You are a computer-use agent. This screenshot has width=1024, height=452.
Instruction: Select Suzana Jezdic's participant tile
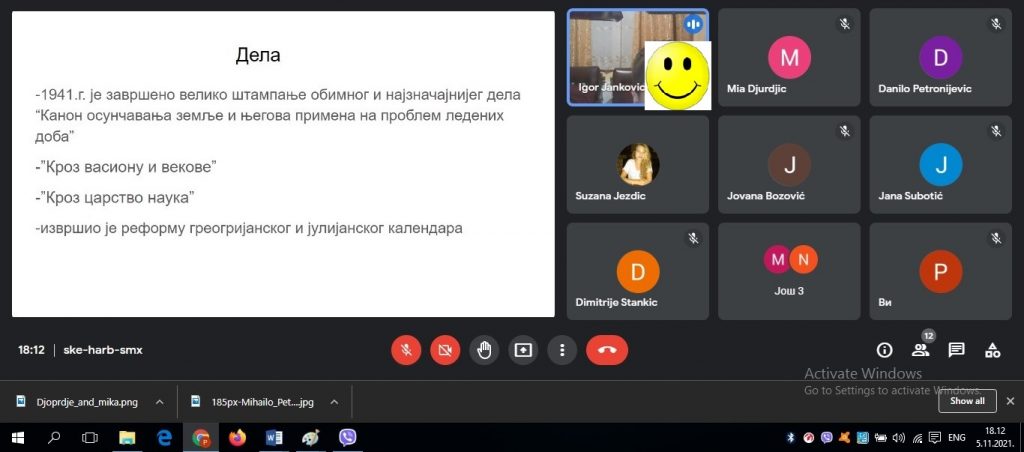[x=637, y=164]
